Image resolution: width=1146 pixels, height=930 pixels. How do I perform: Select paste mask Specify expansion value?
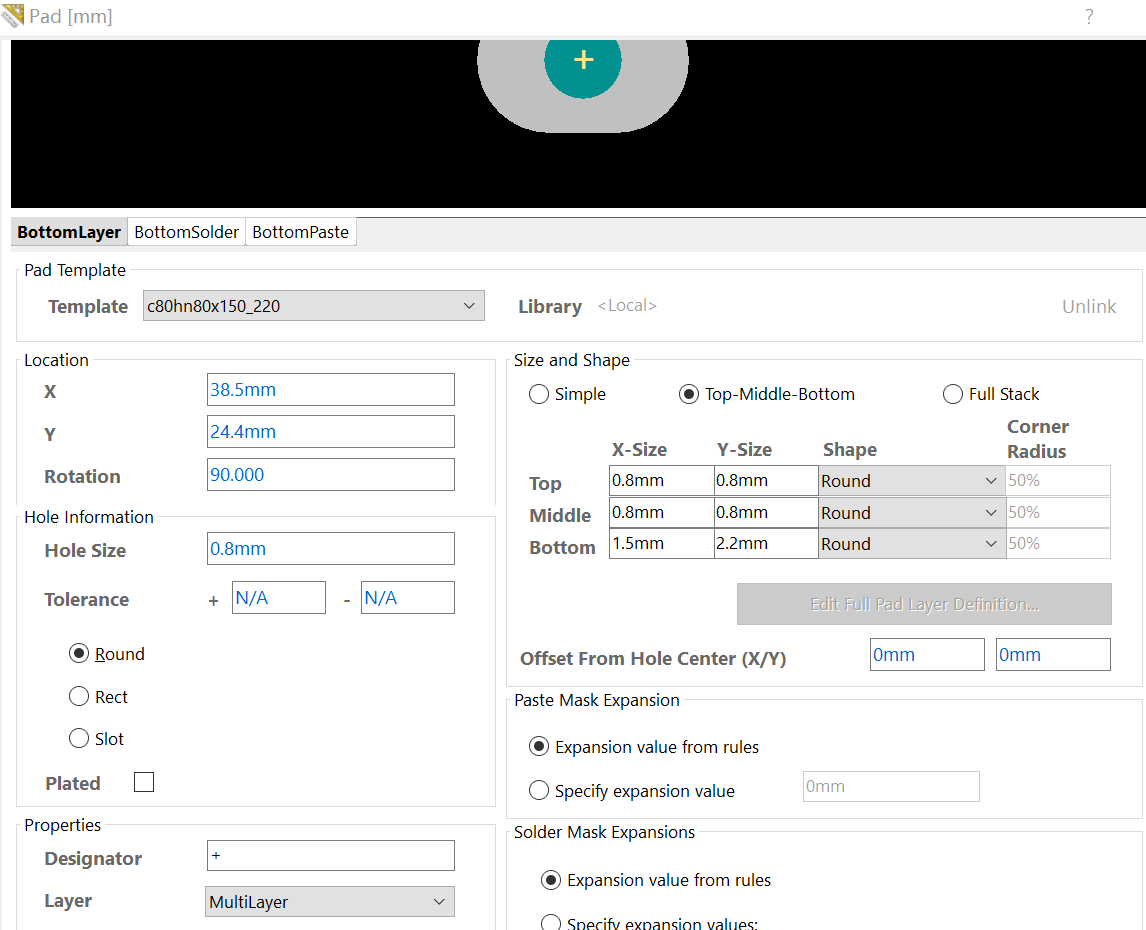[x=539, y=790]
